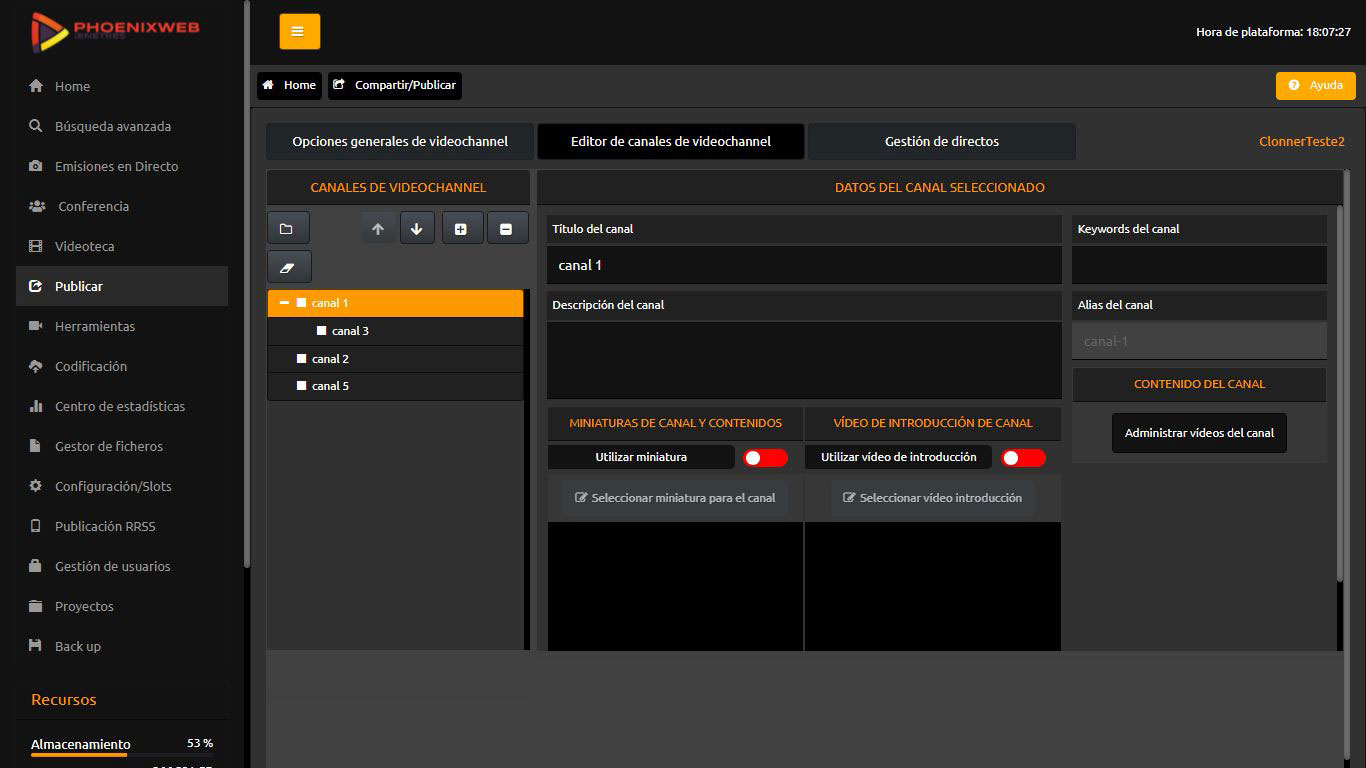Check the box beside canal 2
Image resolution: width=1366 pixels, height=768 pixels.
(x=301, y=358)
